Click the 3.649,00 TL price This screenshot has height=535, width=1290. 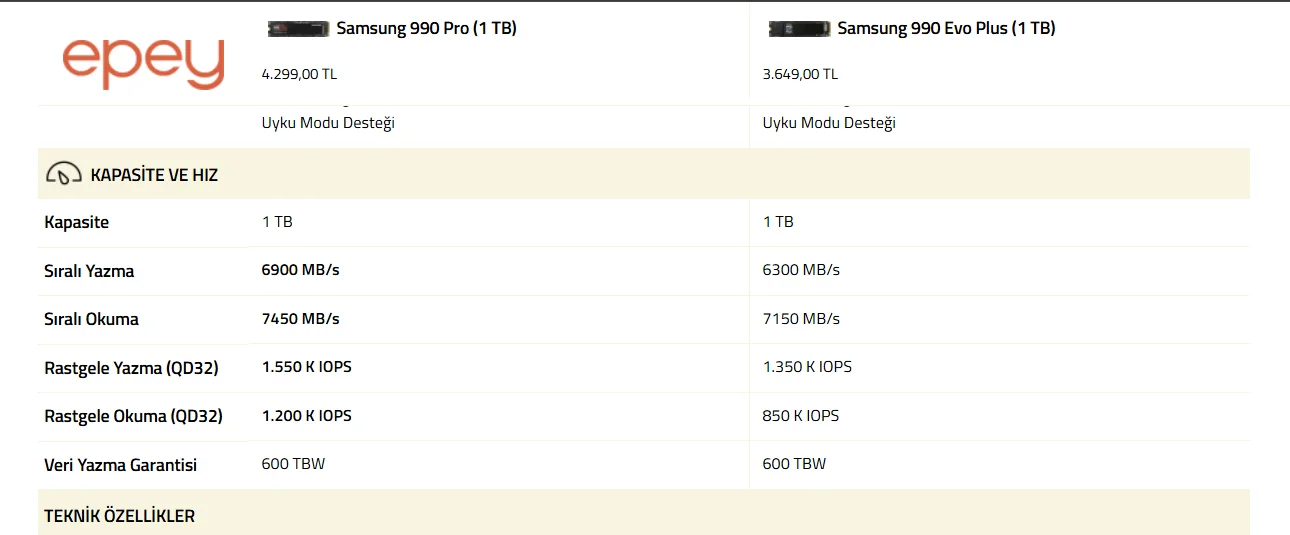(800, 74)
